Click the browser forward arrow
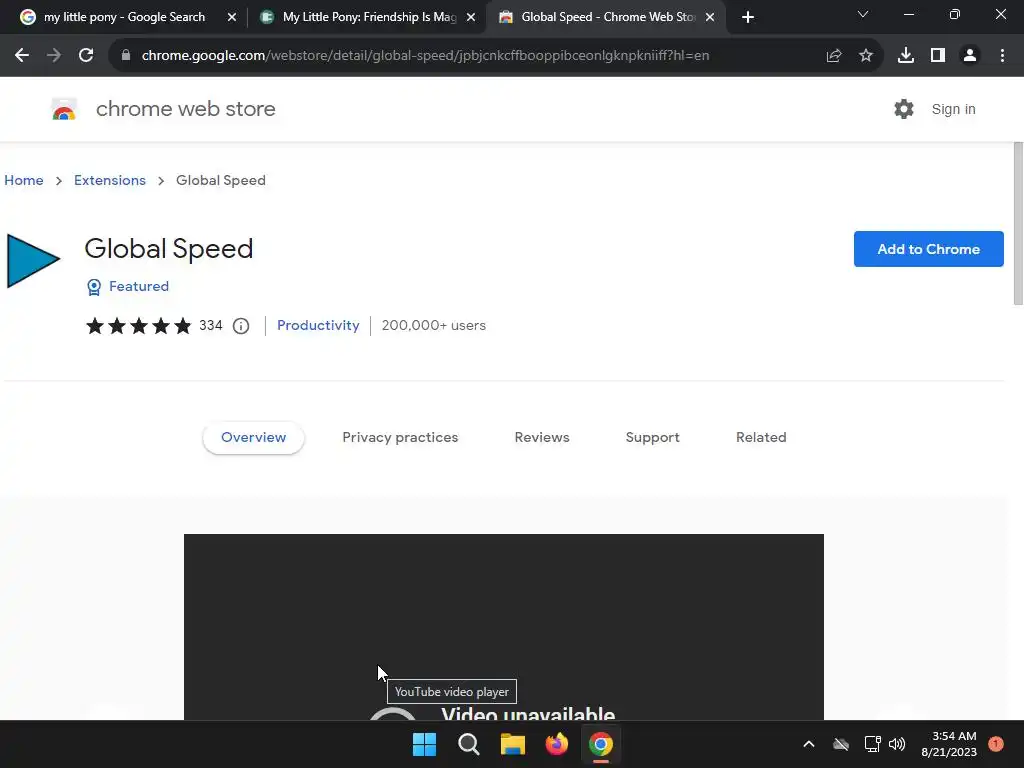Viewport: 1024px width, 768px height. pos(54,56)
